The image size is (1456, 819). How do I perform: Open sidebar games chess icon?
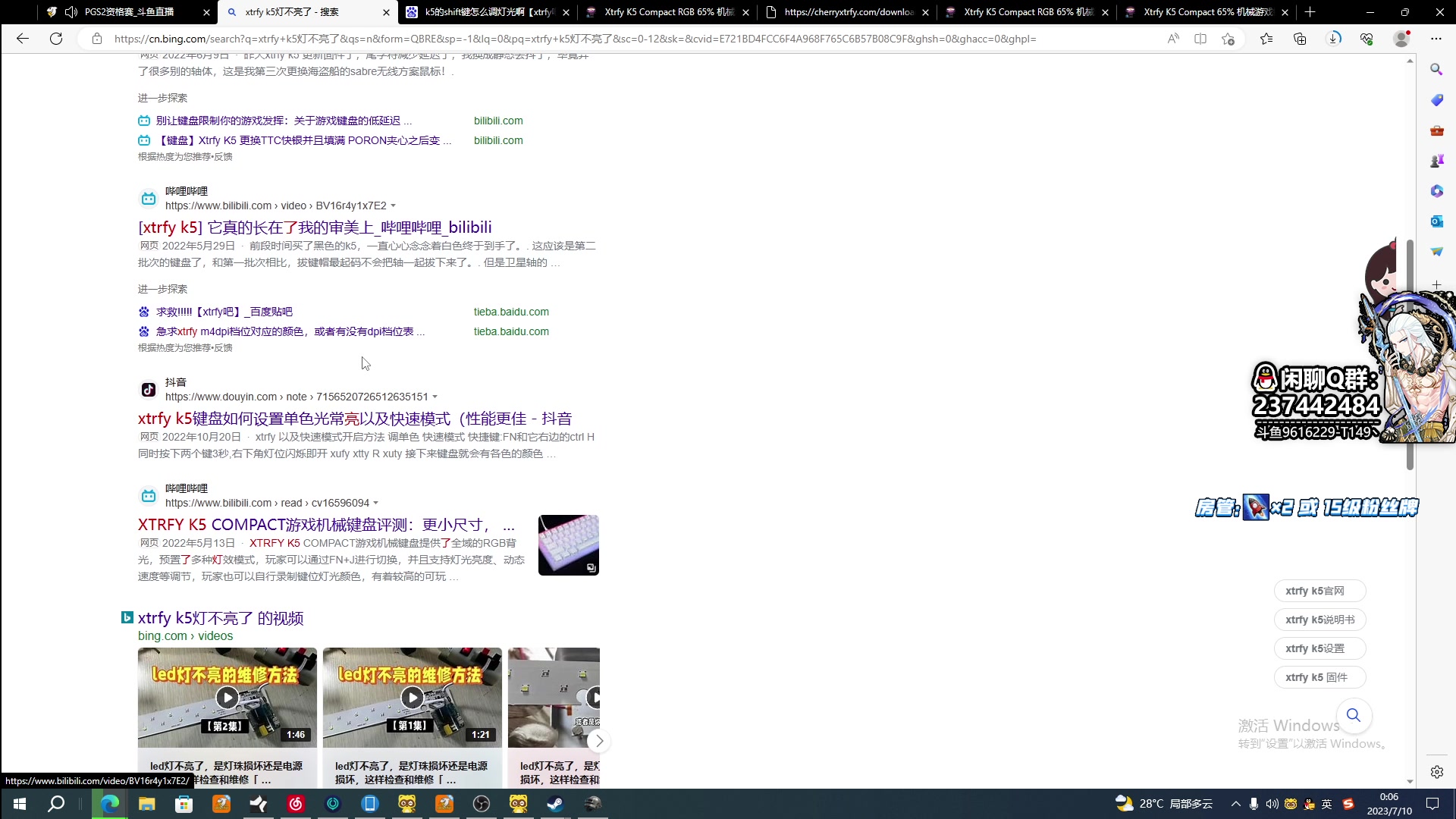1436,161
